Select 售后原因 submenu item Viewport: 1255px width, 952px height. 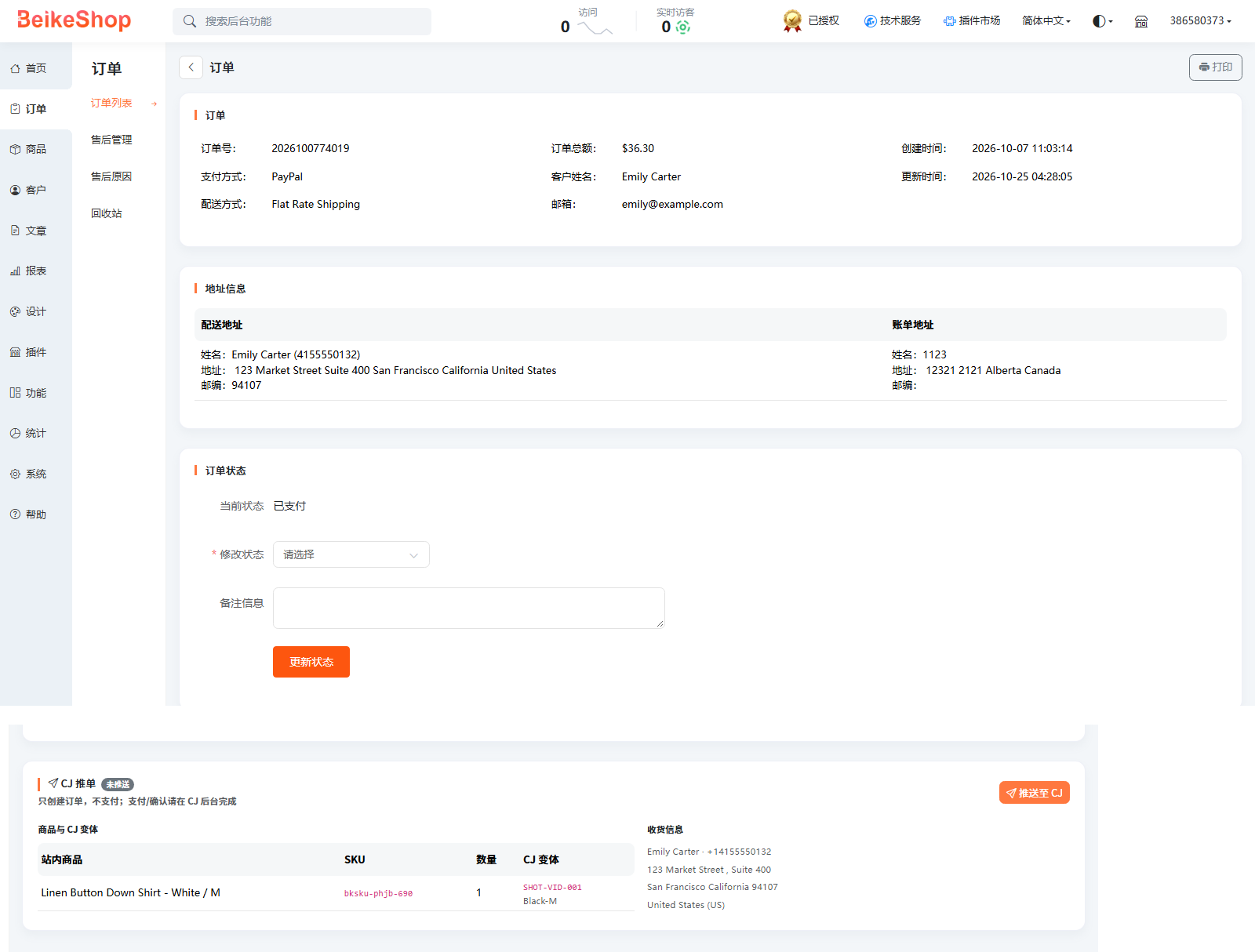[x=111, y=176]
